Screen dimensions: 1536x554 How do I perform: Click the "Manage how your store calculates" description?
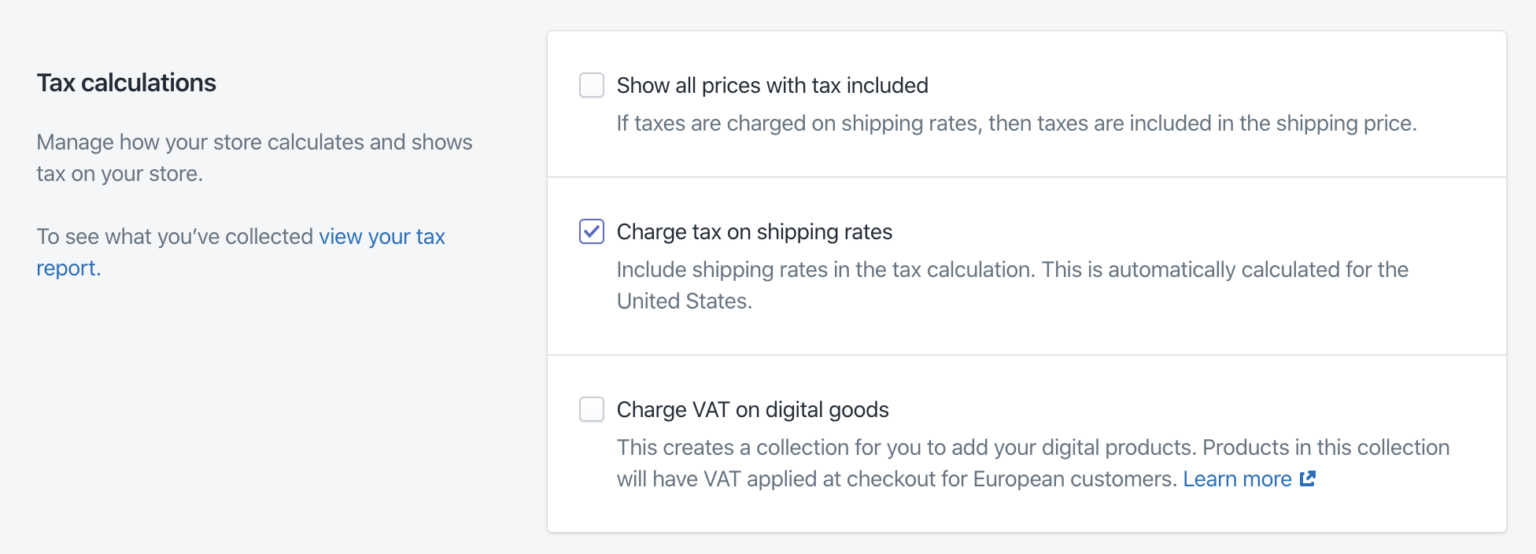255,142
